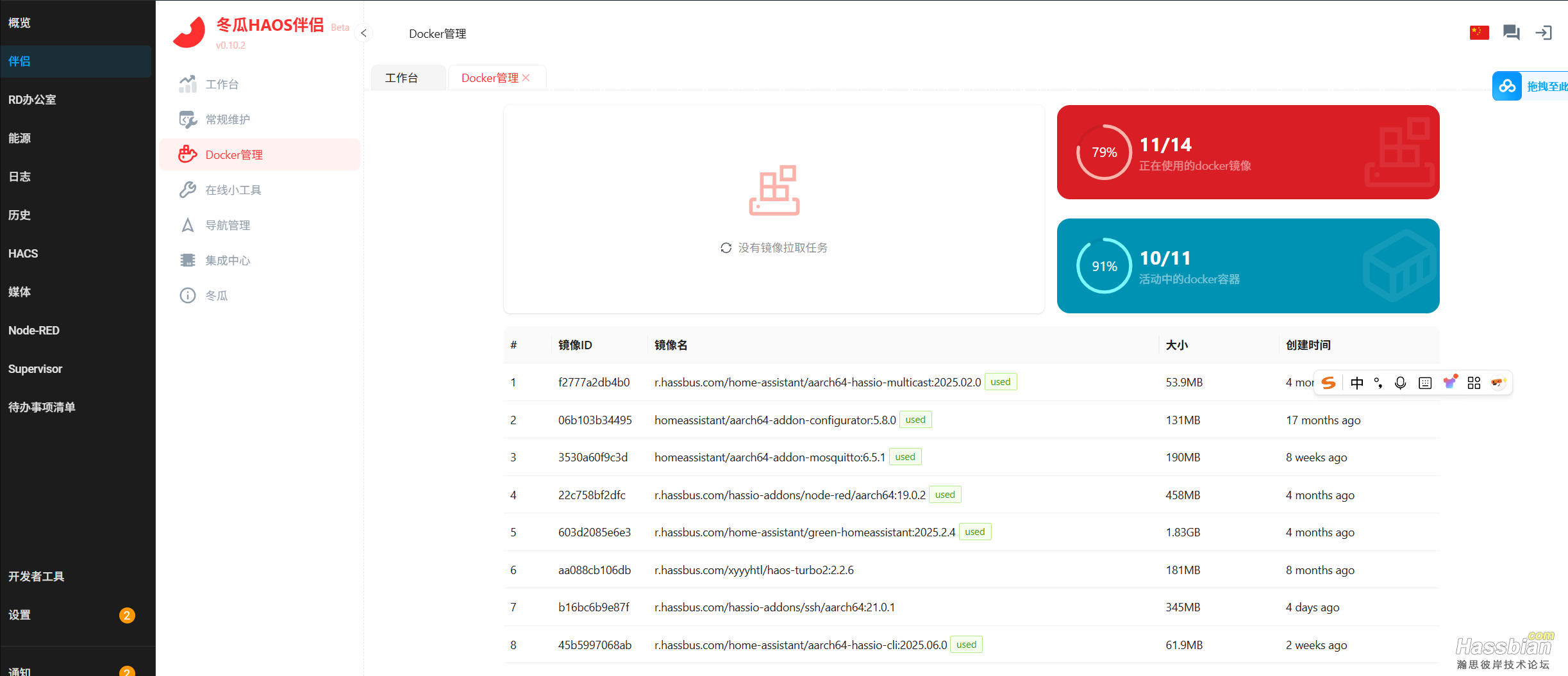Viewport: 1568px width, 676px height.
Task: Open RD办公室 in the sidebar
Action: coord(76,99)
